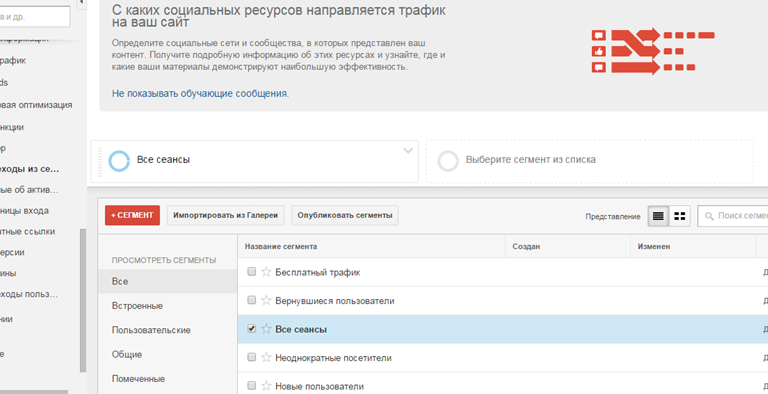Viewport: 768px width, 394px height.
Task: Open sidebar item 'ые об актив...'
Action: coord(29,190)
